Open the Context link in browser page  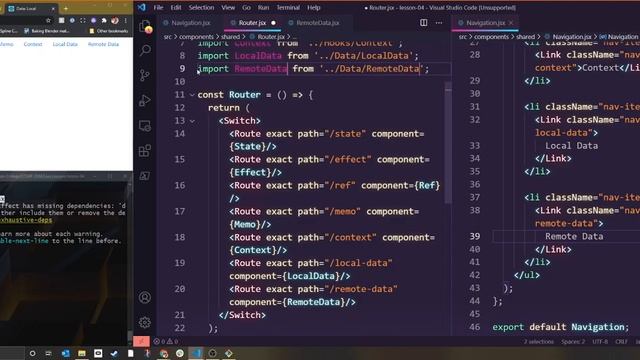pyautogui.click(x=33, y=44)
